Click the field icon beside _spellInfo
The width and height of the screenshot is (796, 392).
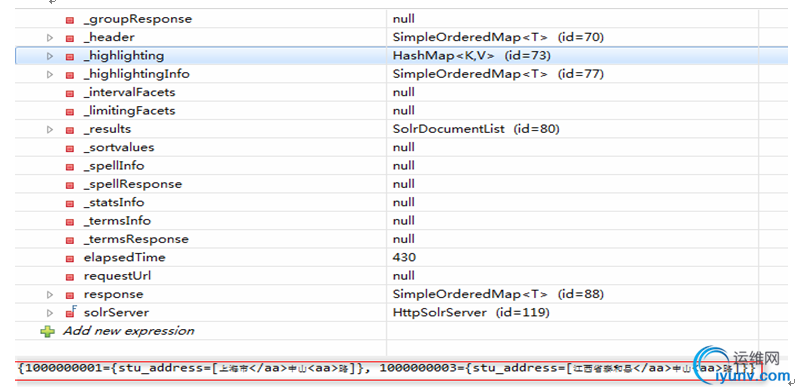tap(70, 166)
